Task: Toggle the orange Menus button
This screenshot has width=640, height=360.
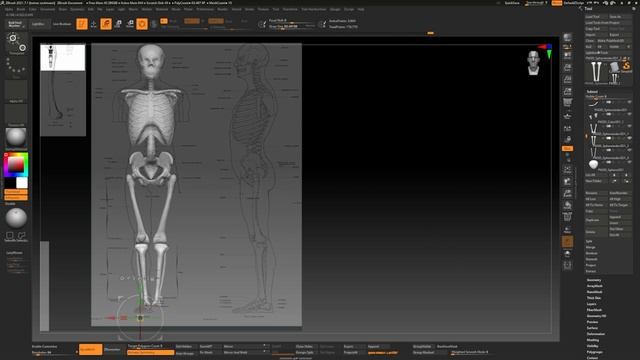Action: click(556, 3)
